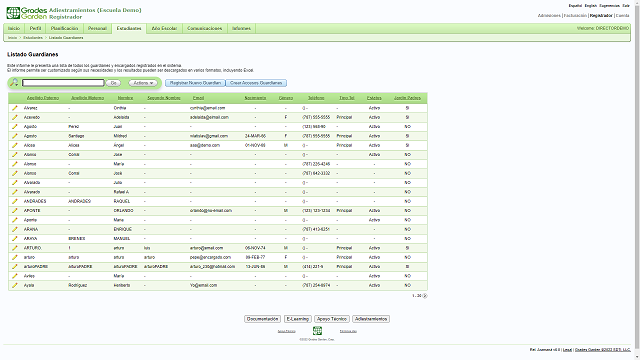Click the edit pencil for ARAYA MANUEL
This screenshot has height=360, width=640.
(15, 238)
